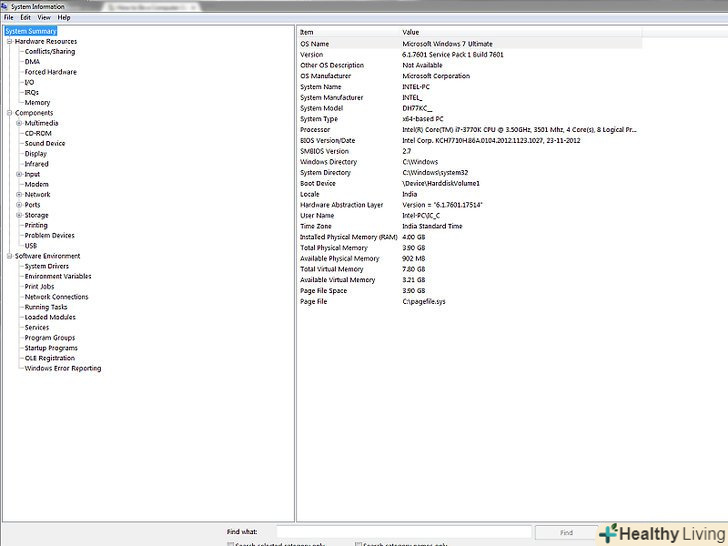728x546 pixels.
Task: Select Display under Components
Action: [36, 154]
